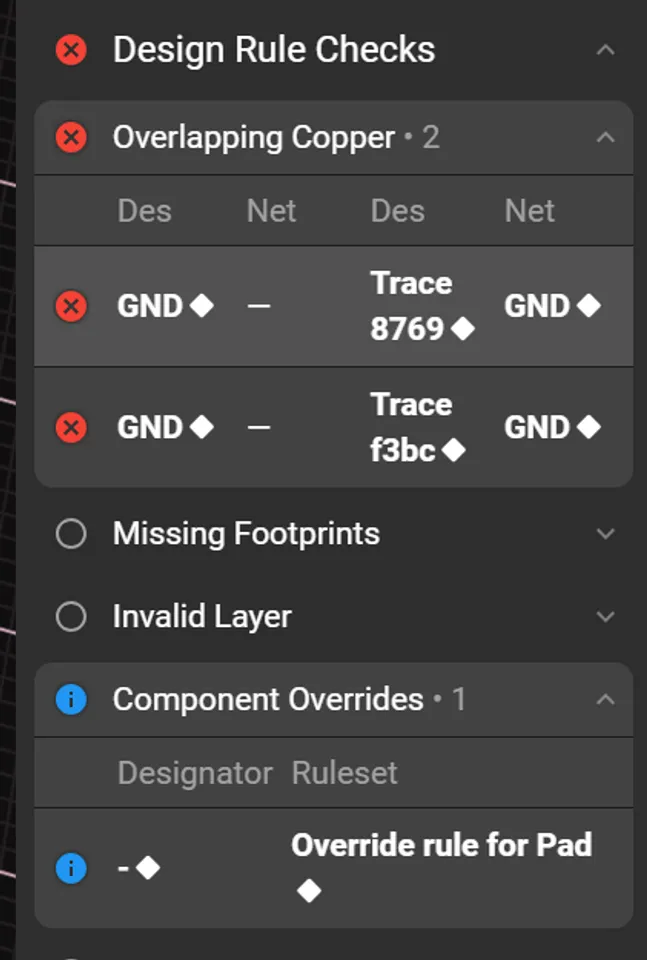
Task: Expand the Missing Footprints section
Action: point(605,534)
